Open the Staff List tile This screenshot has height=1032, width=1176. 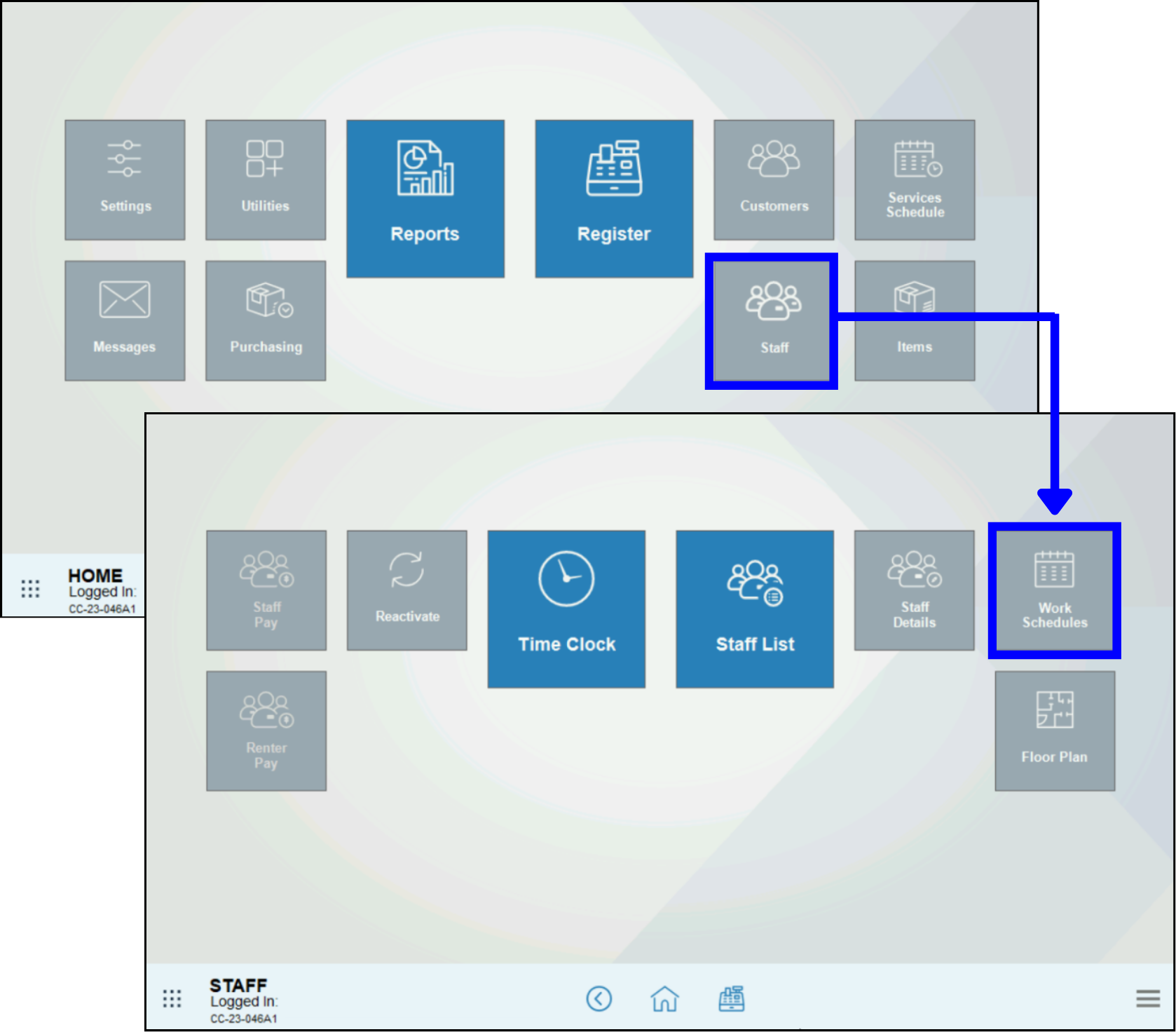pyautogui.click(x=755, y=609)
